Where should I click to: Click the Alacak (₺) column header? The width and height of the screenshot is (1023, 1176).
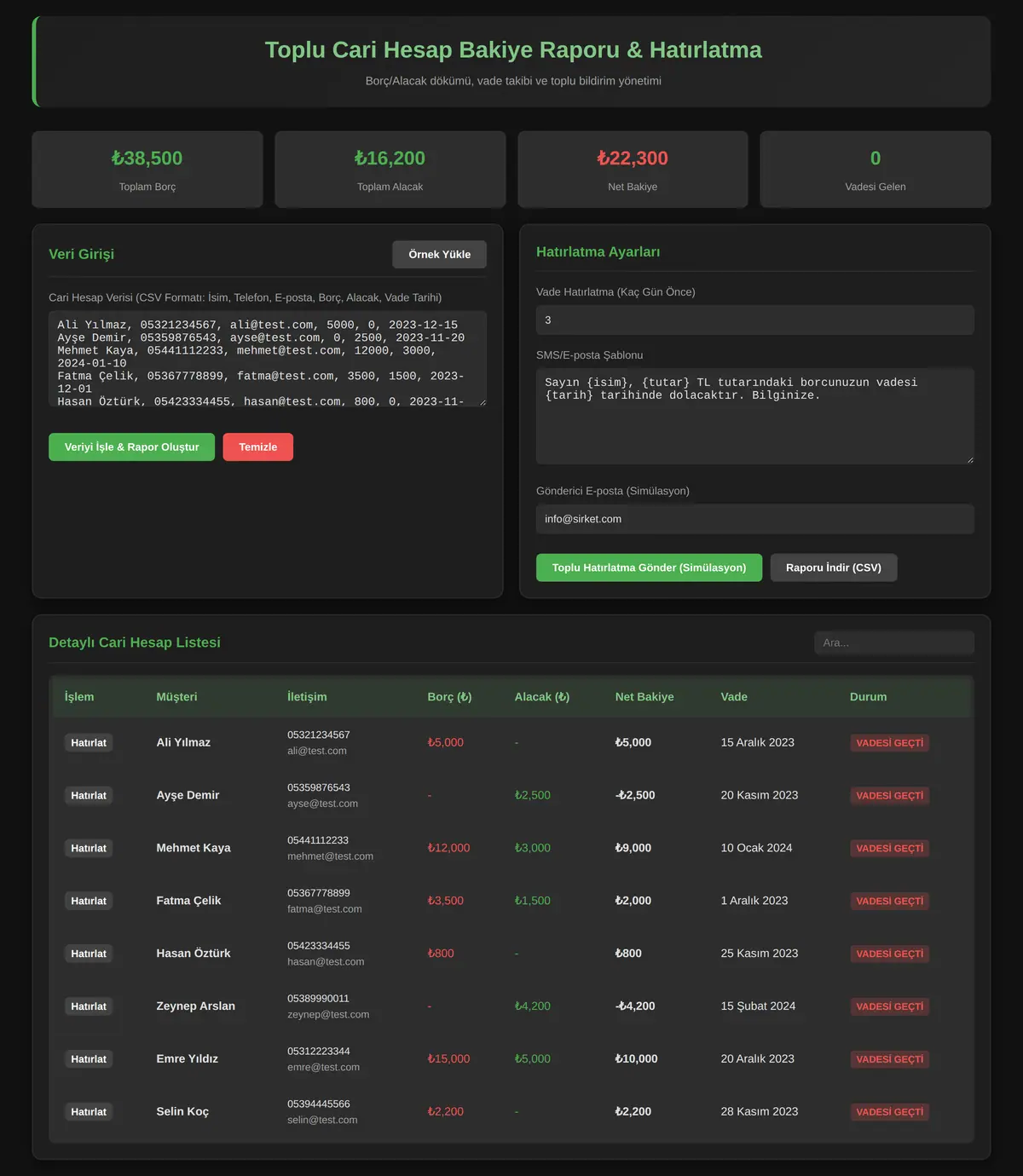[x=542, y=697]
